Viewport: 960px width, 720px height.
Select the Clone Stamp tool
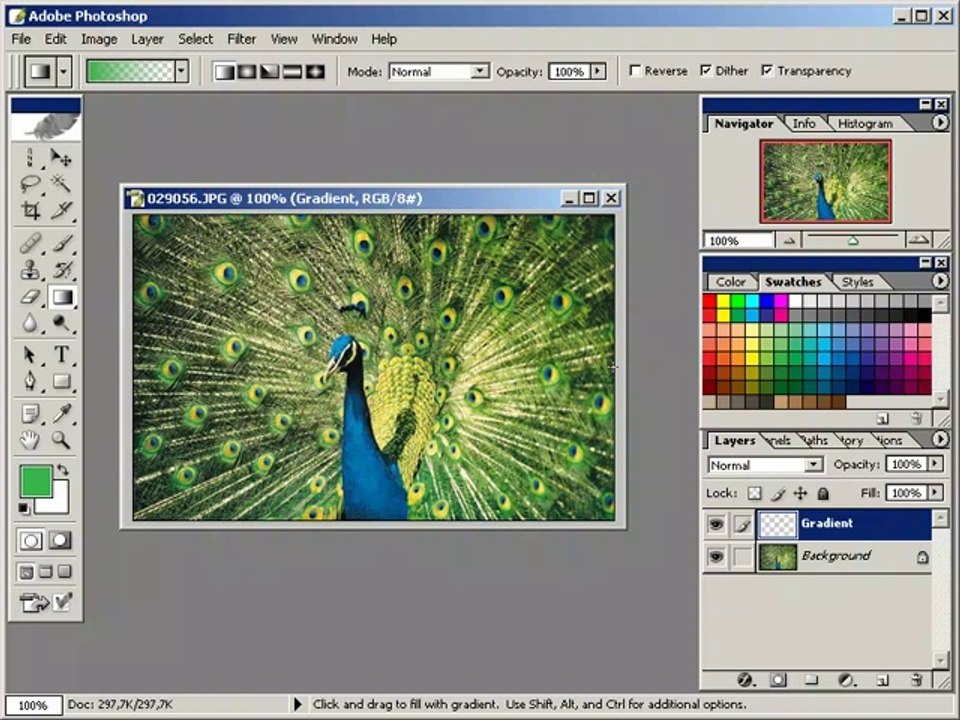pos(29,270)
